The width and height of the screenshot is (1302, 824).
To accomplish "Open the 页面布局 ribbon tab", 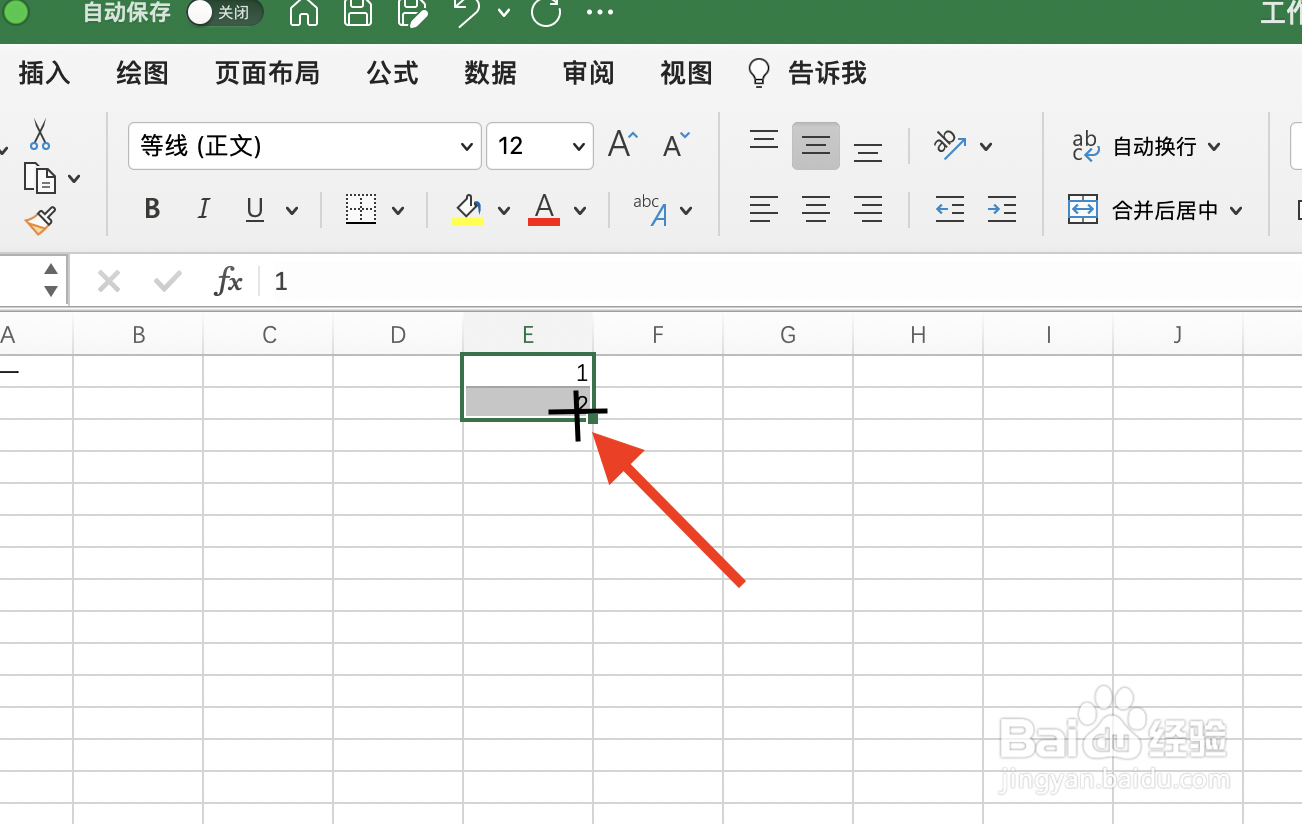I will 267,73.
